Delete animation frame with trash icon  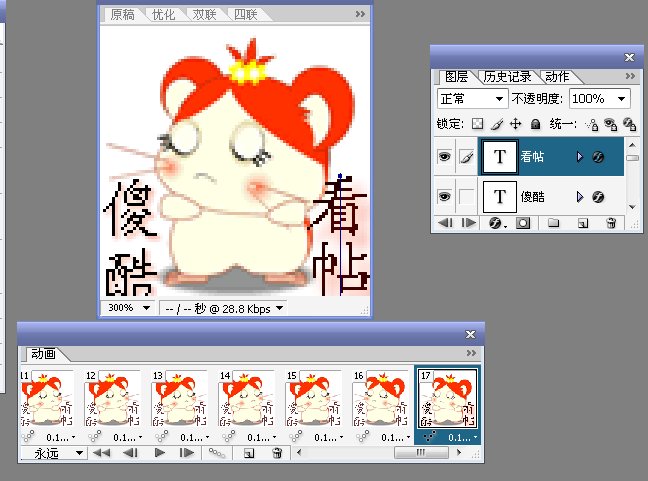click(277, 453)
